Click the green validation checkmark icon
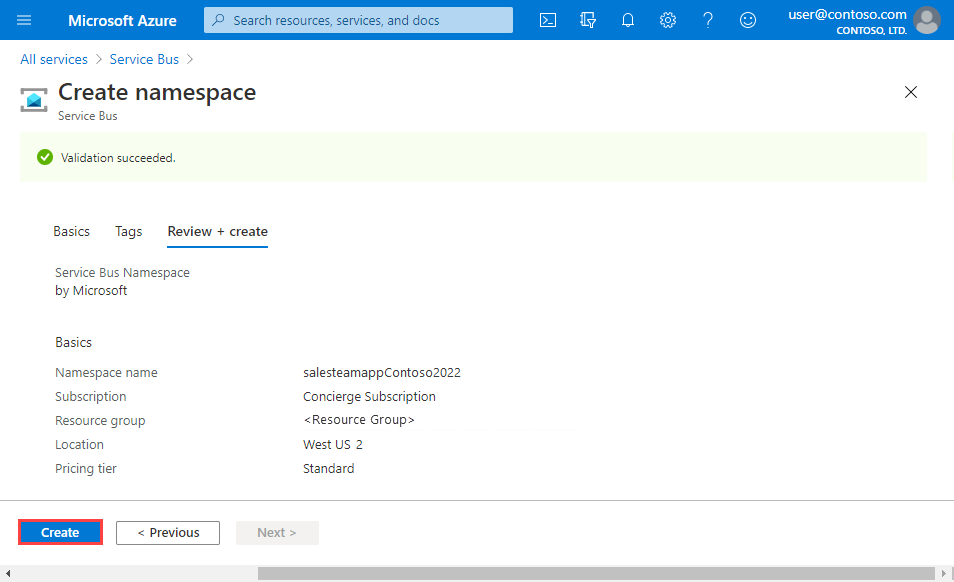 point(44,158)
